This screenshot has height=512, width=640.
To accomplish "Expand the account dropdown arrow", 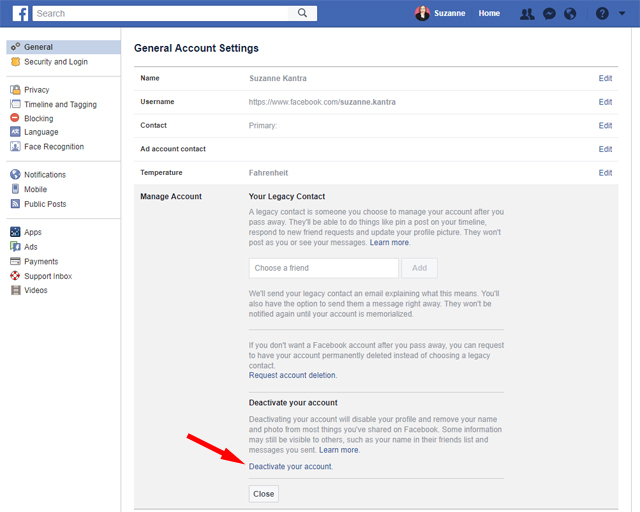I will click(x=623, y=14).
